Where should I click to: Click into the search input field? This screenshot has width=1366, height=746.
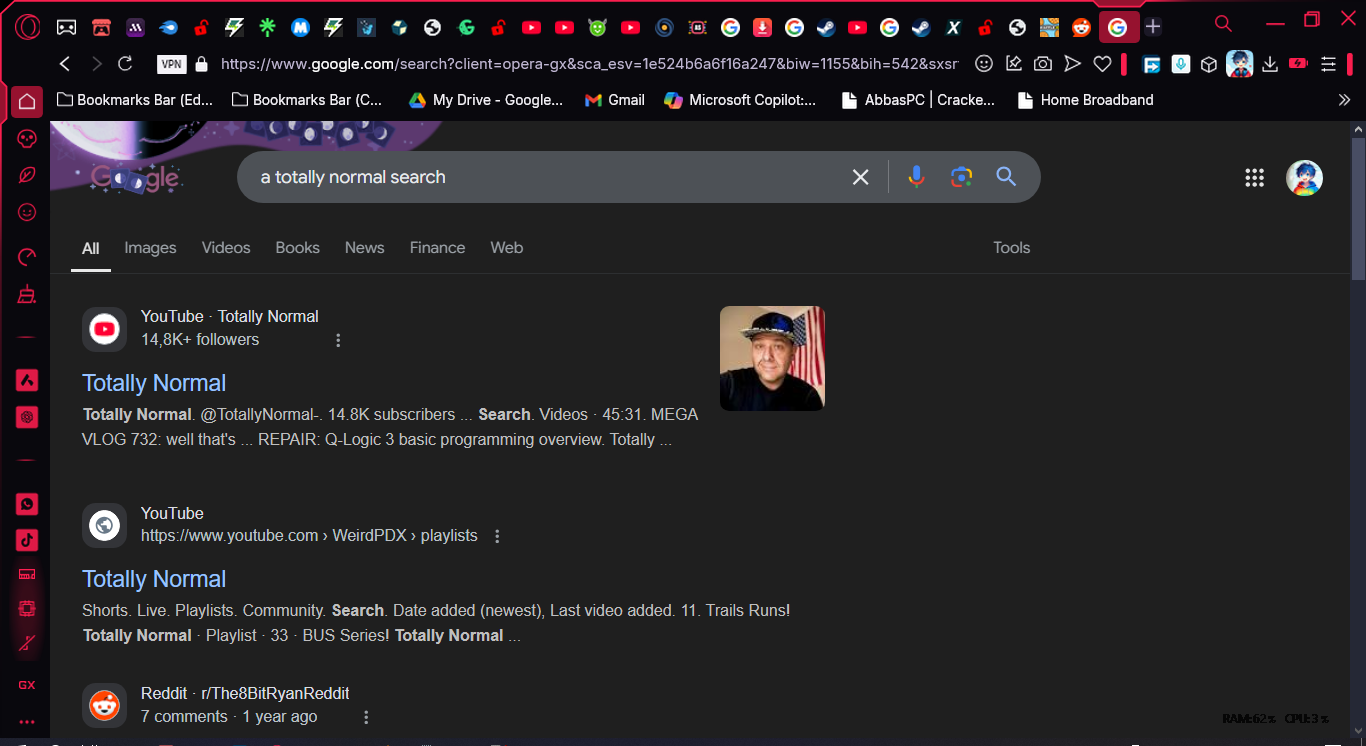click(550, 177)
